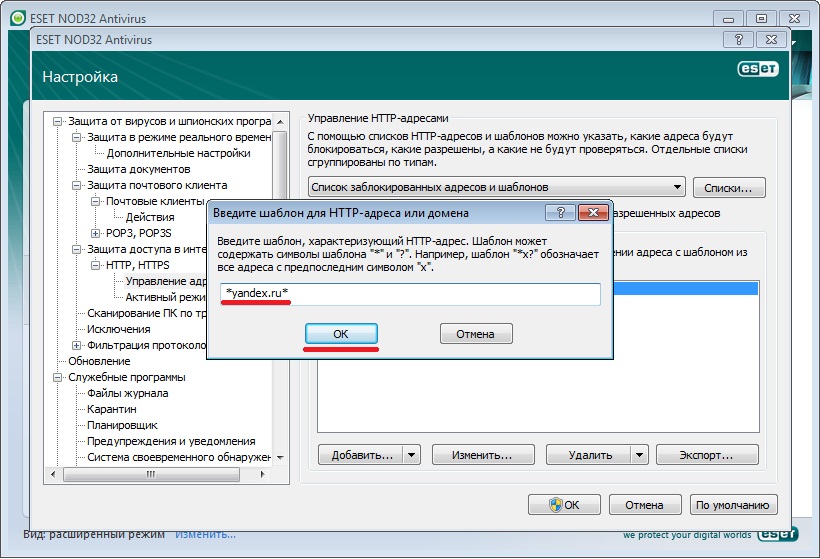Select Предупреждения и уведомления item
Viewport: 820px width, 559px height.
171,441
